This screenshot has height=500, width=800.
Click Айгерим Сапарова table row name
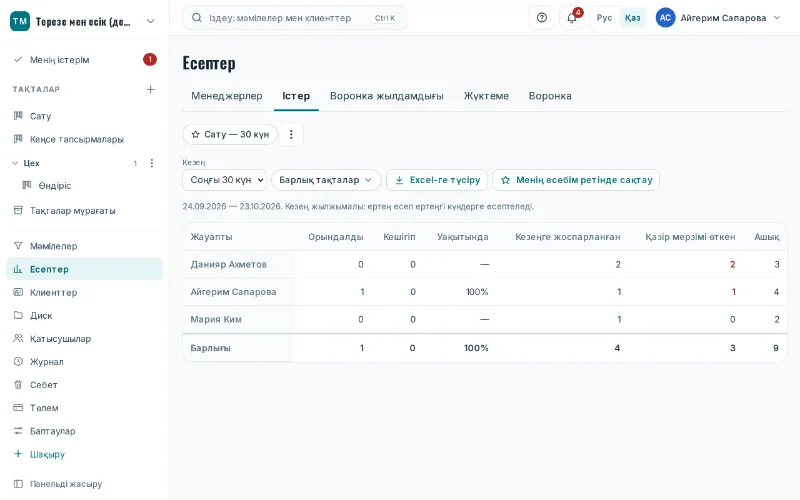[x=233, y=292]
